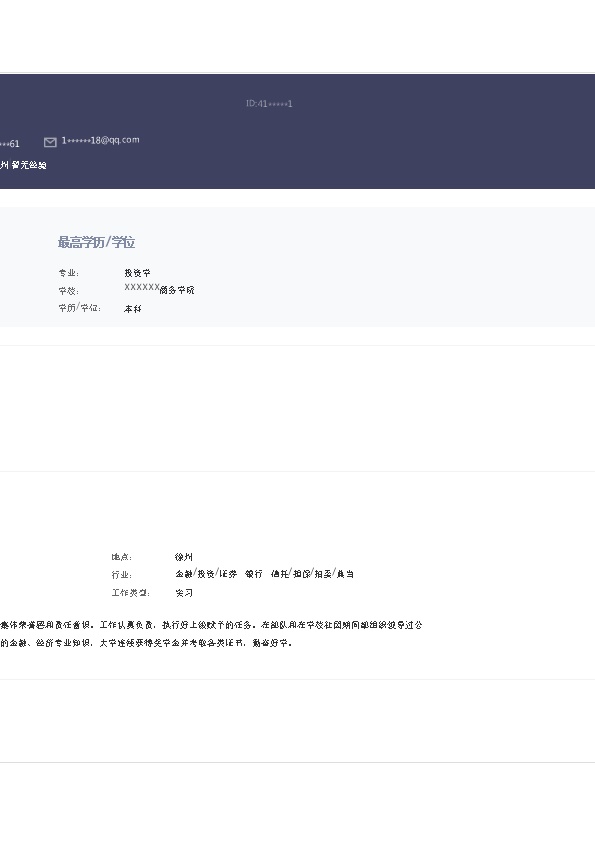Image resolution: width=595 pixels, height=842 pixels.
Task: Select the major value 投资学
Action: [x=137, y=273]
